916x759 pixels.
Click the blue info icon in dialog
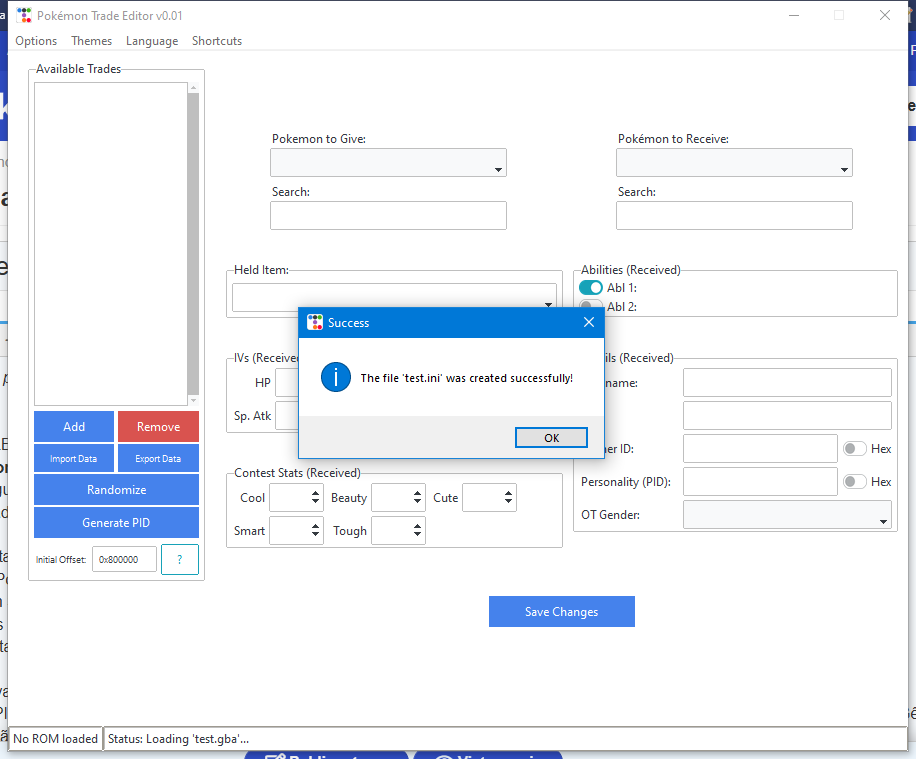pos(335,377)
